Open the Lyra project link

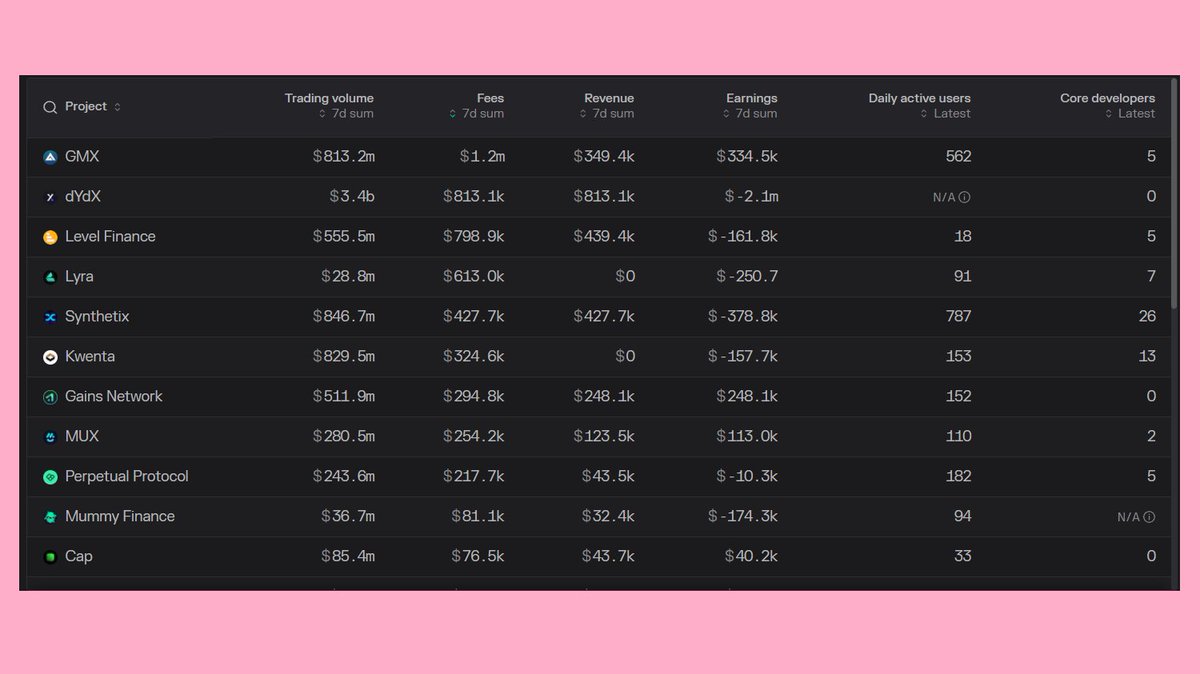79,277
